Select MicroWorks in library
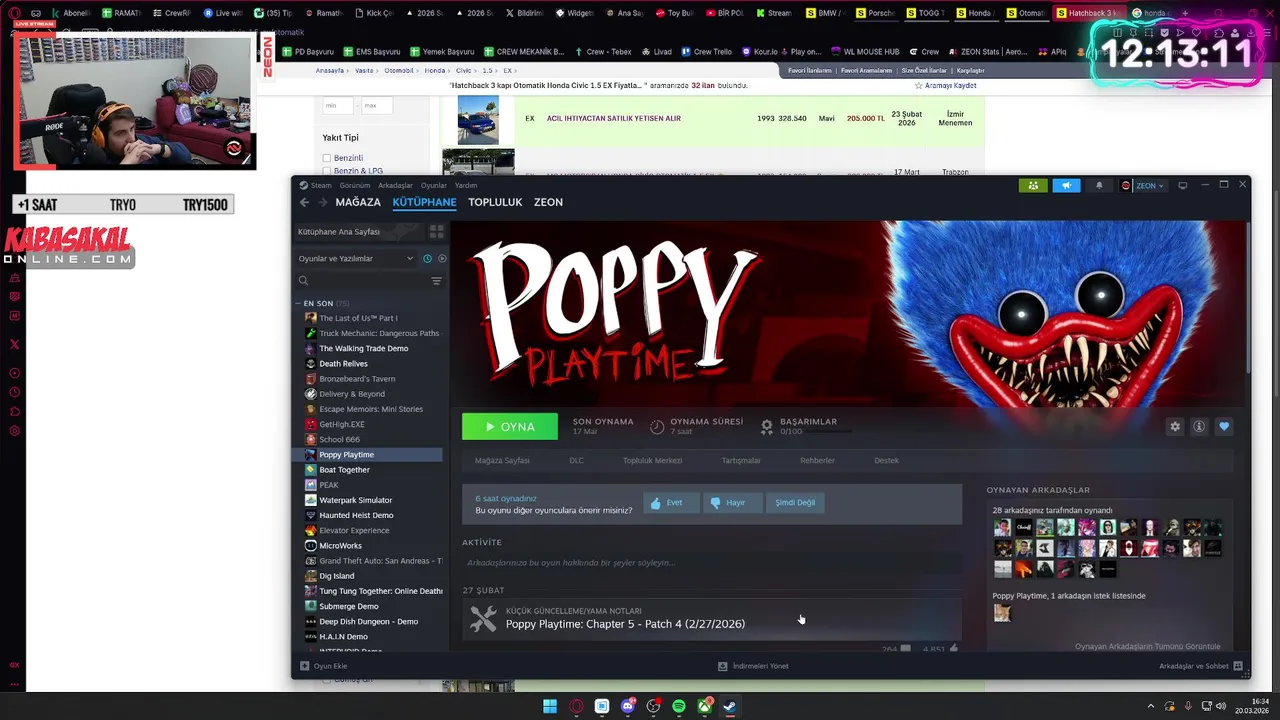The width and height of the screenshot is (1280, 720). point(340,546)
